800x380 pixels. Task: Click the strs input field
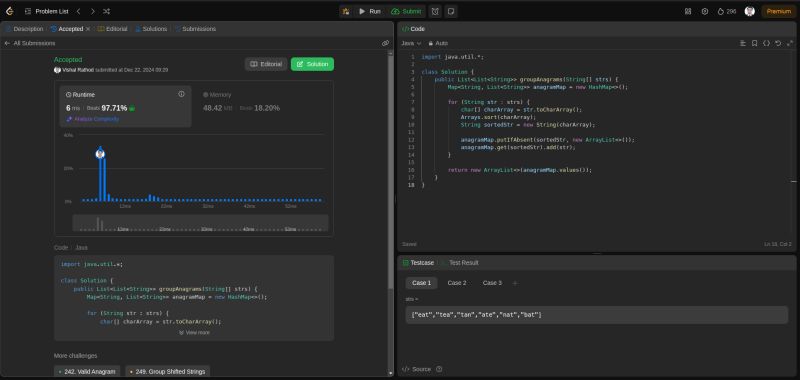tap(597, 315)
